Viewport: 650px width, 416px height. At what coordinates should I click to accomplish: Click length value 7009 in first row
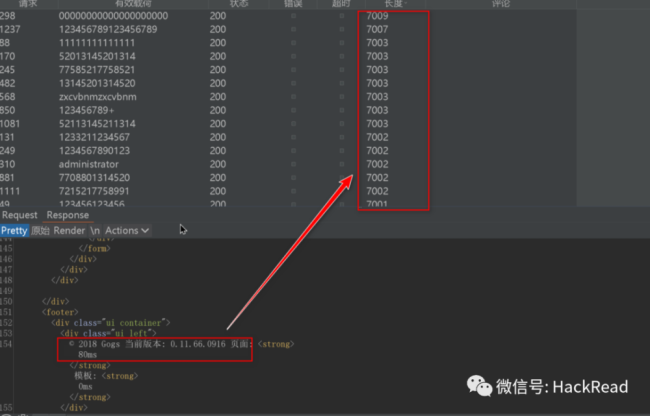(x=377, y=16)
